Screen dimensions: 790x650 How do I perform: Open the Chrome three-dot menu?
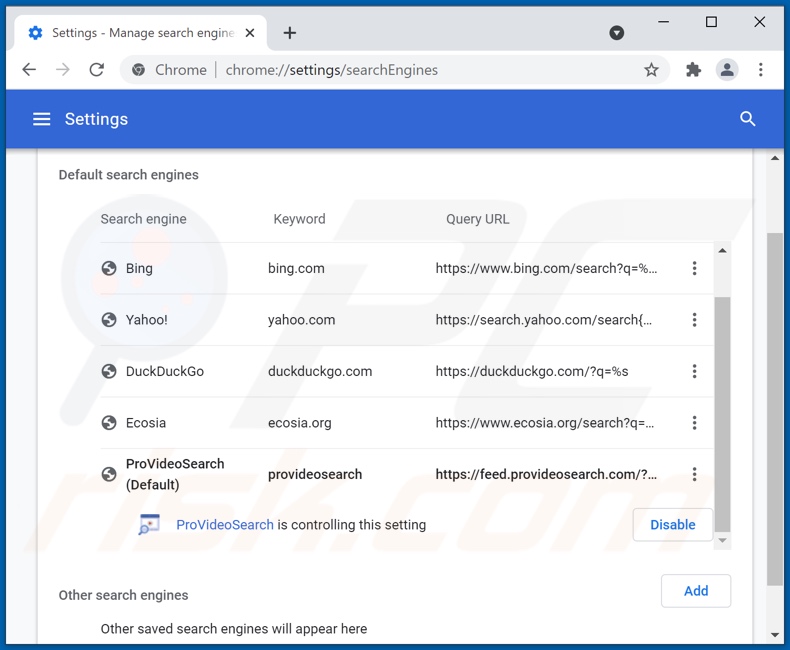[760, 70]
